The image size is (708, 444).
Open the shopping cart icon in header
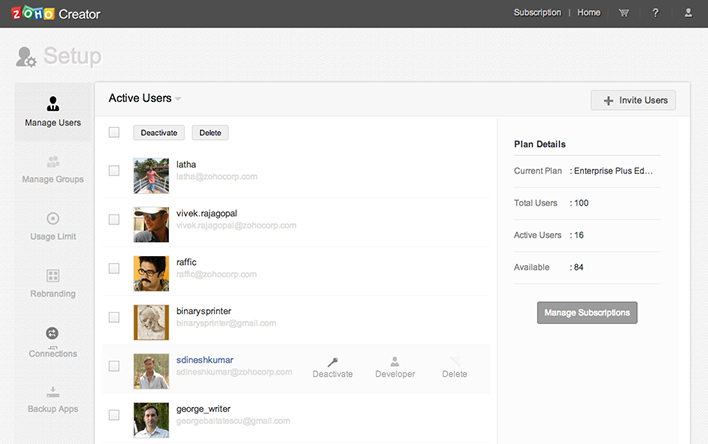click(624, 13)
